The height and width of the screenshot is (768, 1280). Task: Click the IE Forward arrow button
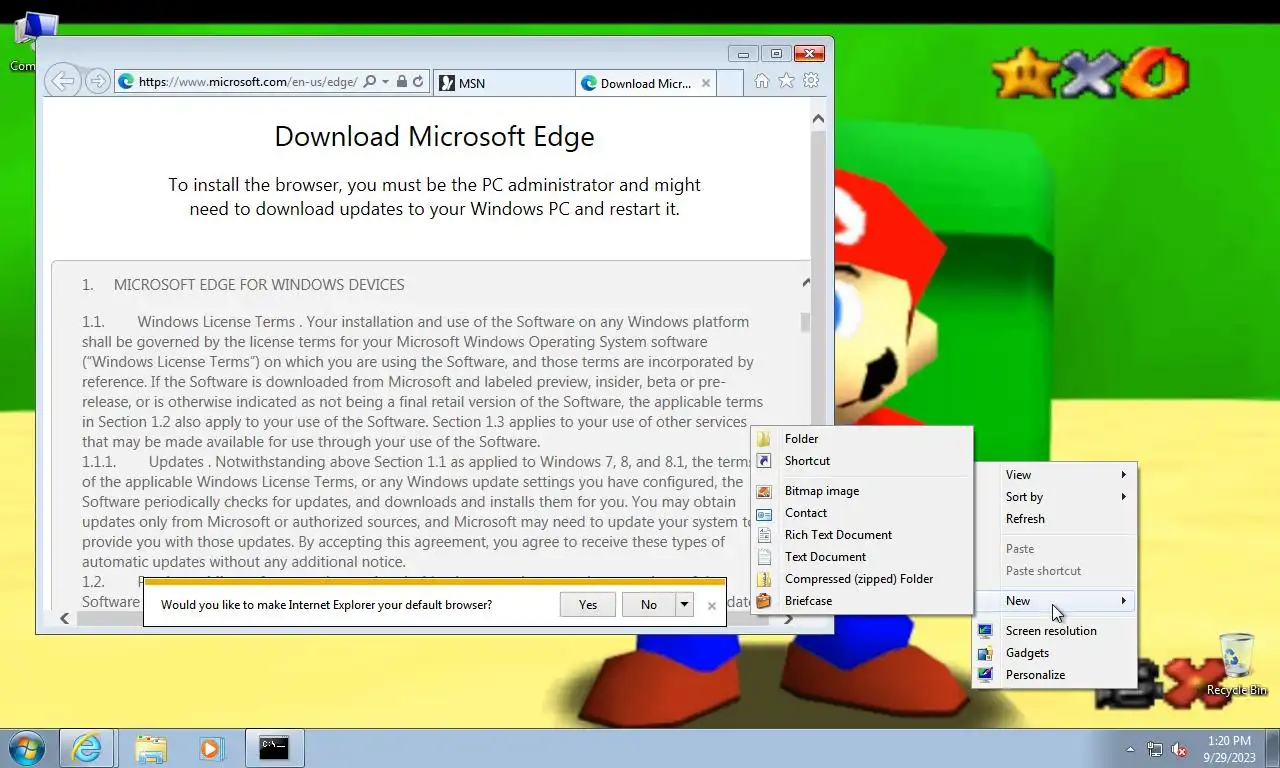pos(97,82)
